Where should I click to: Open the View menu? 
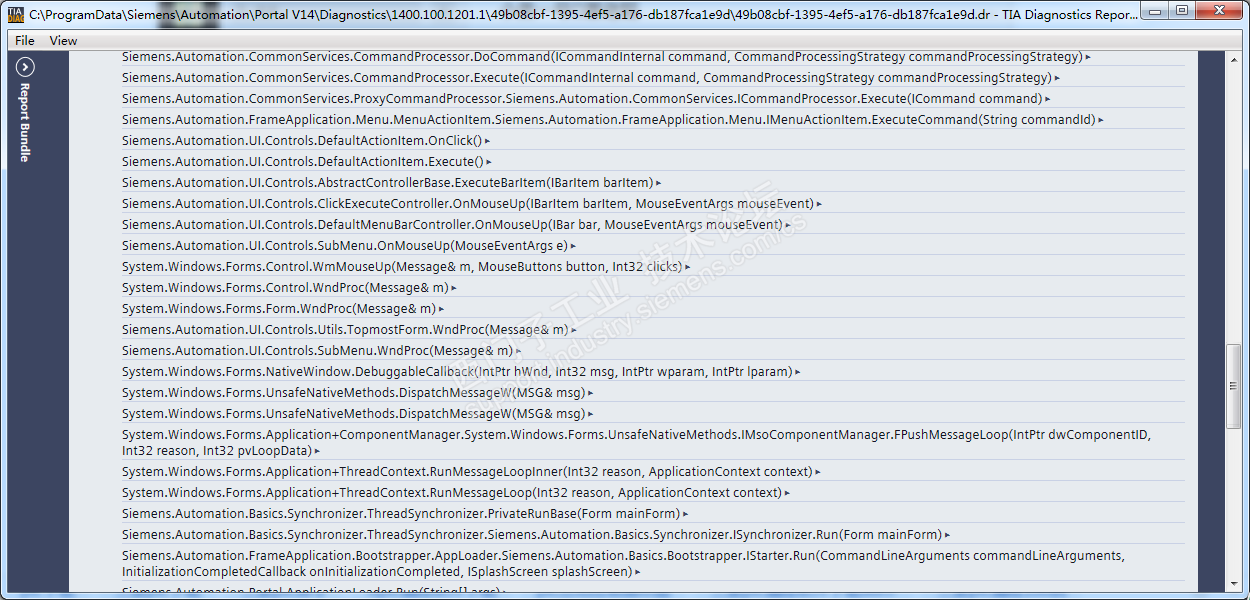point(63,41)
